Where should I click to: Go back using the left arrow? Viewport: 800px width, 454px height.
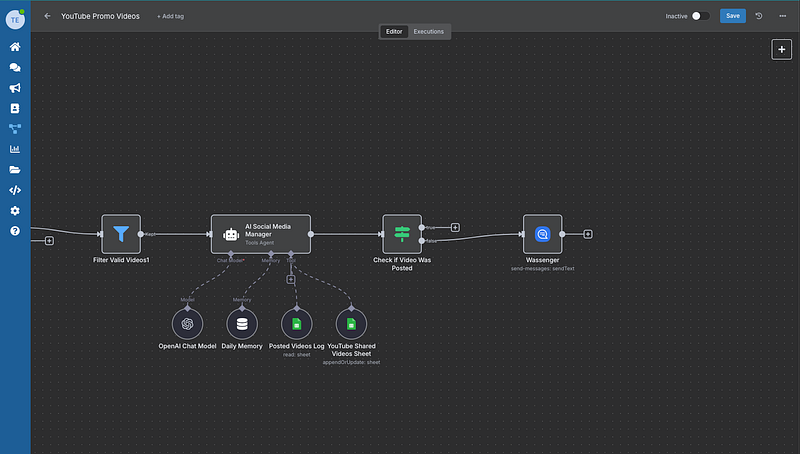[47, 16]
